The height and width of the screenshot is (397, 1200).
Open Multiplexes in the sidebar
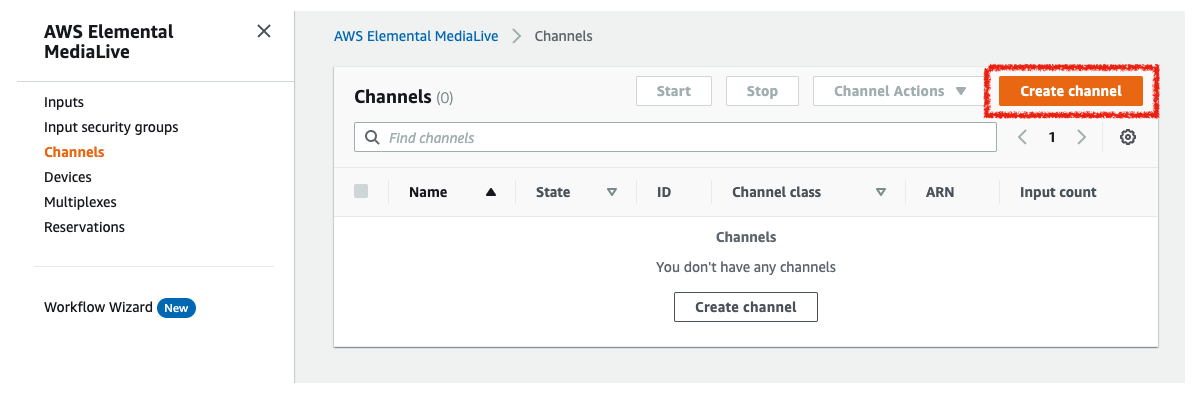click(80, 202)
